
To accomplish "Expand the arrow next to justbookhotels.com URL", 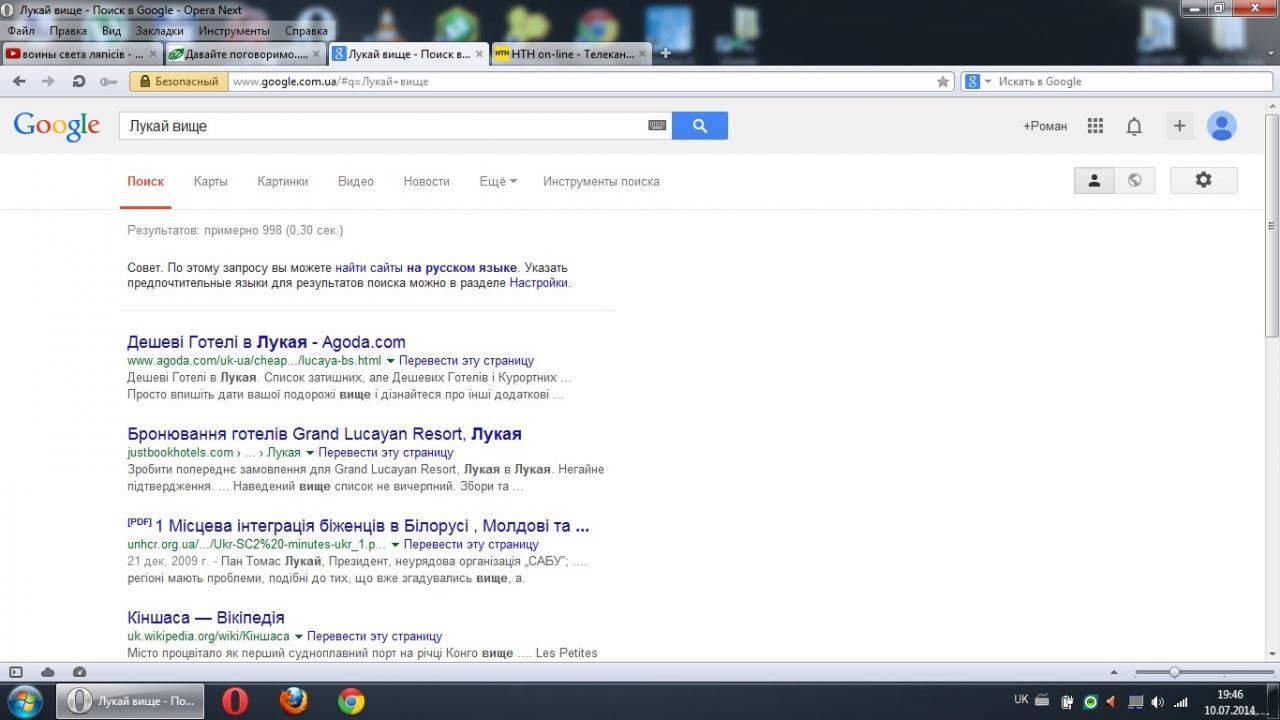I will point(310,453).
